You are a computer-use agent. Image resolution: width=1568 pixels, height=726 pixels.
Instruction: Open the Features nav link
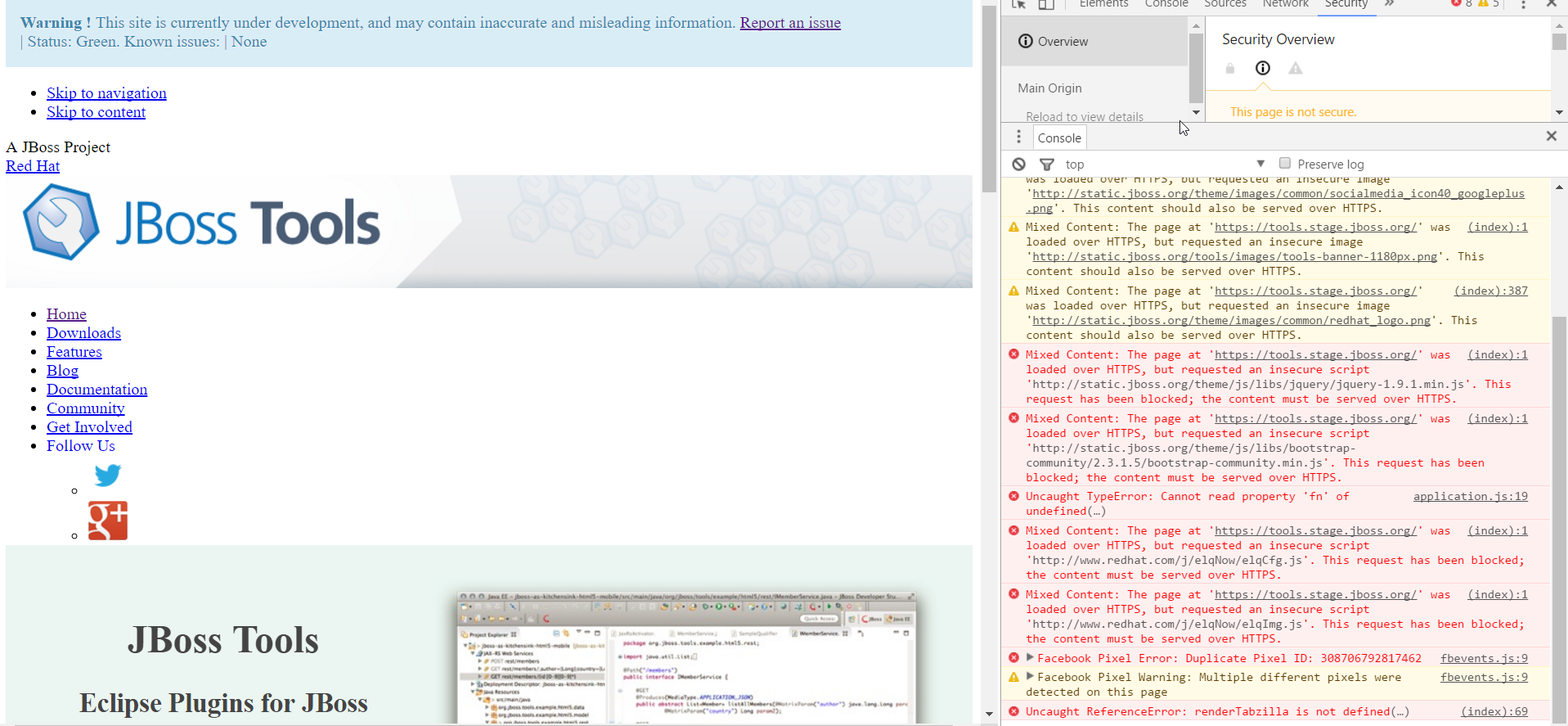coord(74,352)
